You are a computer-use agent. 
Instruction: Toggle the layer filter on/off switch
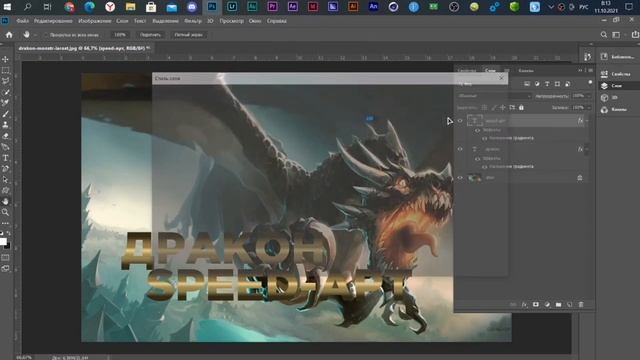590,83
